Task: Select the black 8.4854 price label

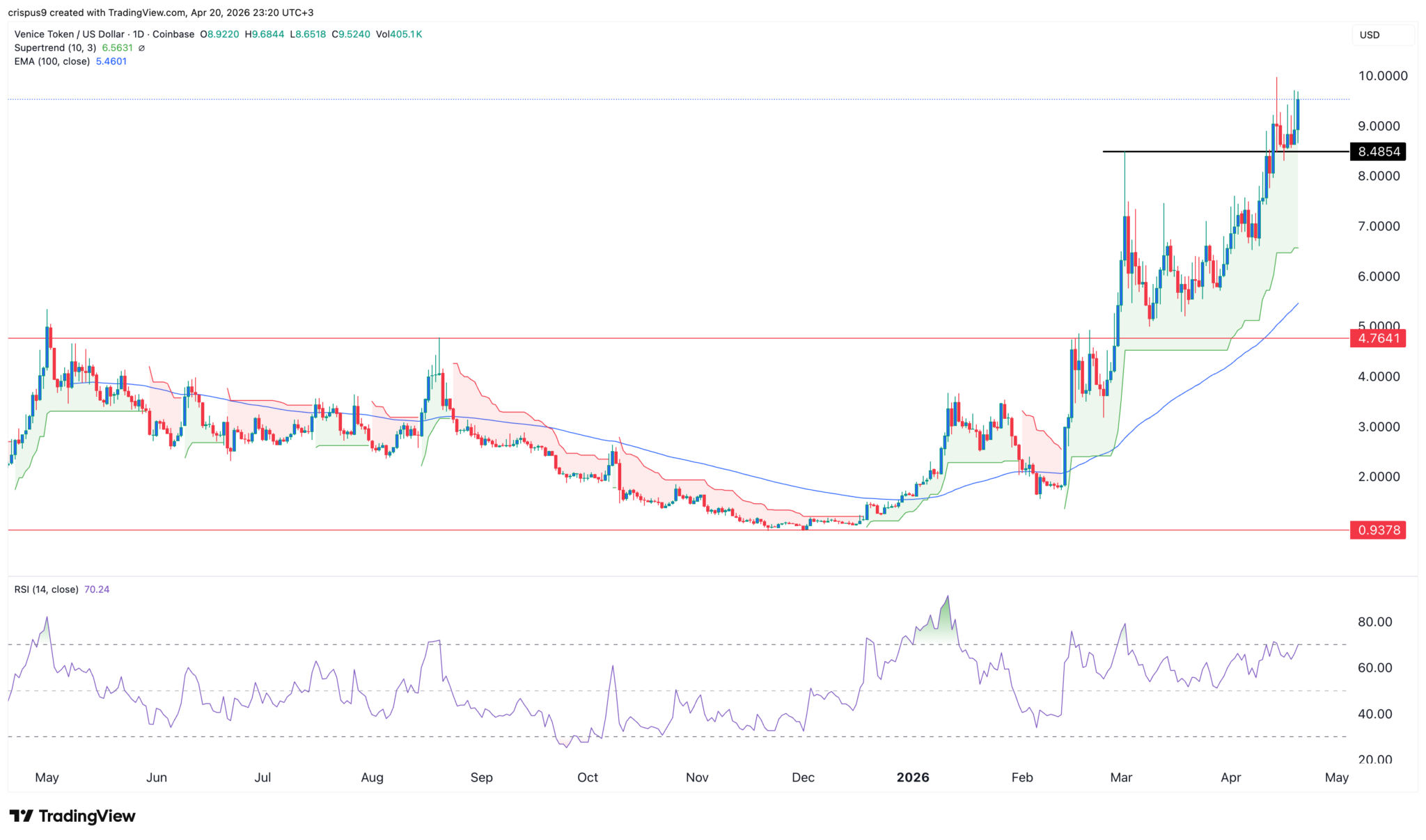Action: coord(1378,151)
